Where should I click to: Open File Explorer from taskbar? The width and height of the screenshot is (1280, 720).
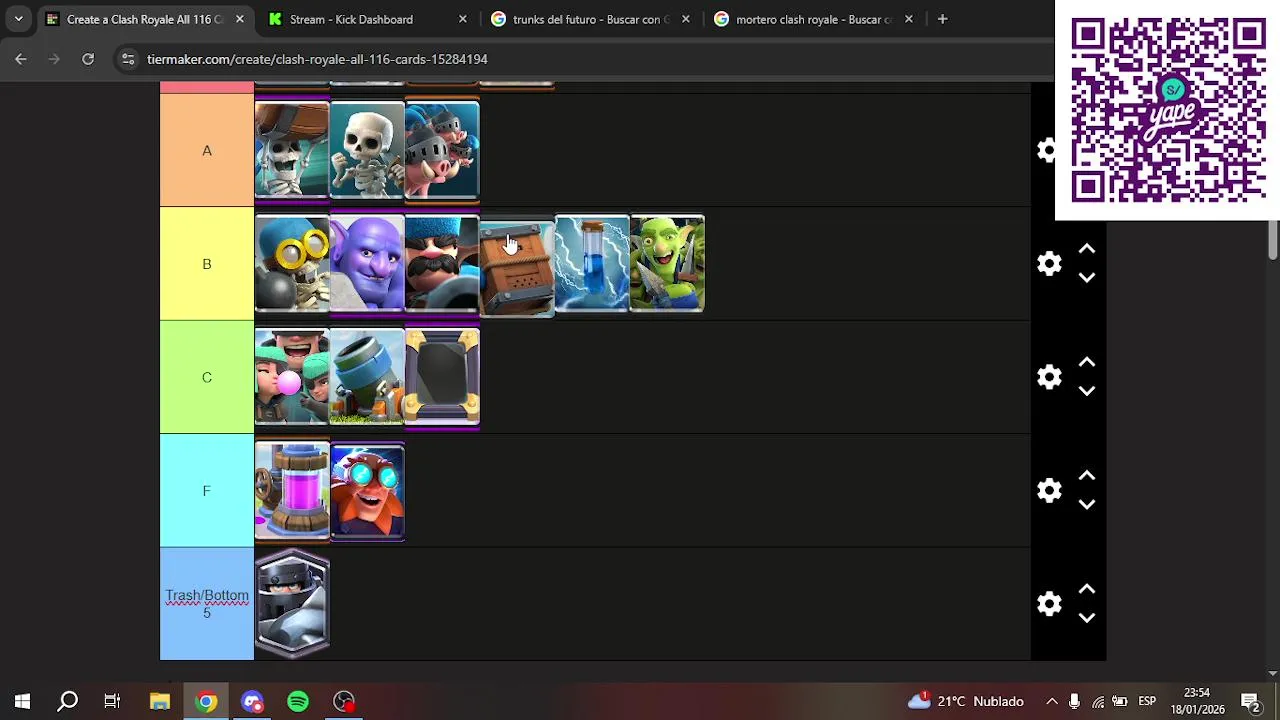pos(160,701)
